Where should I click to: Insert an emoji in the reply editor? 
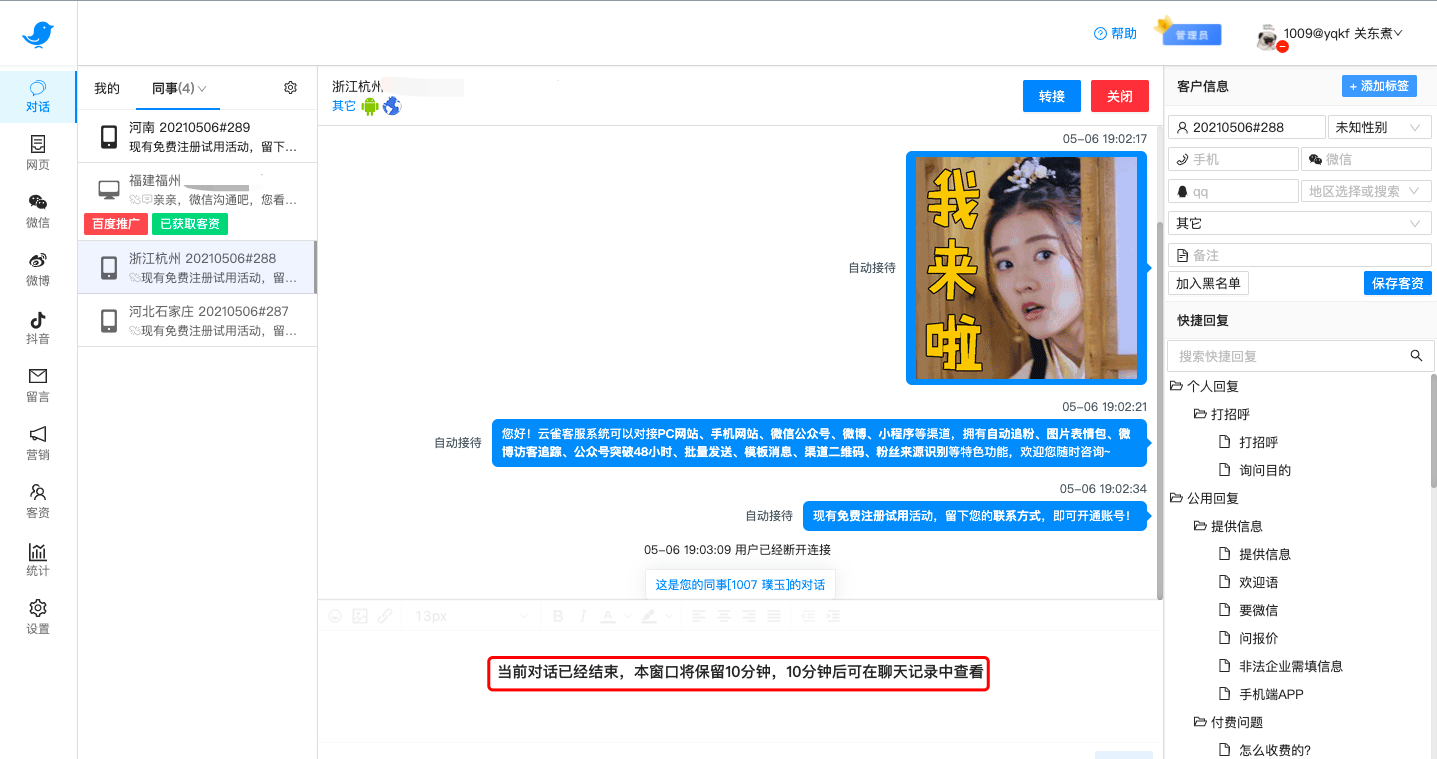(x=335, y=615)
